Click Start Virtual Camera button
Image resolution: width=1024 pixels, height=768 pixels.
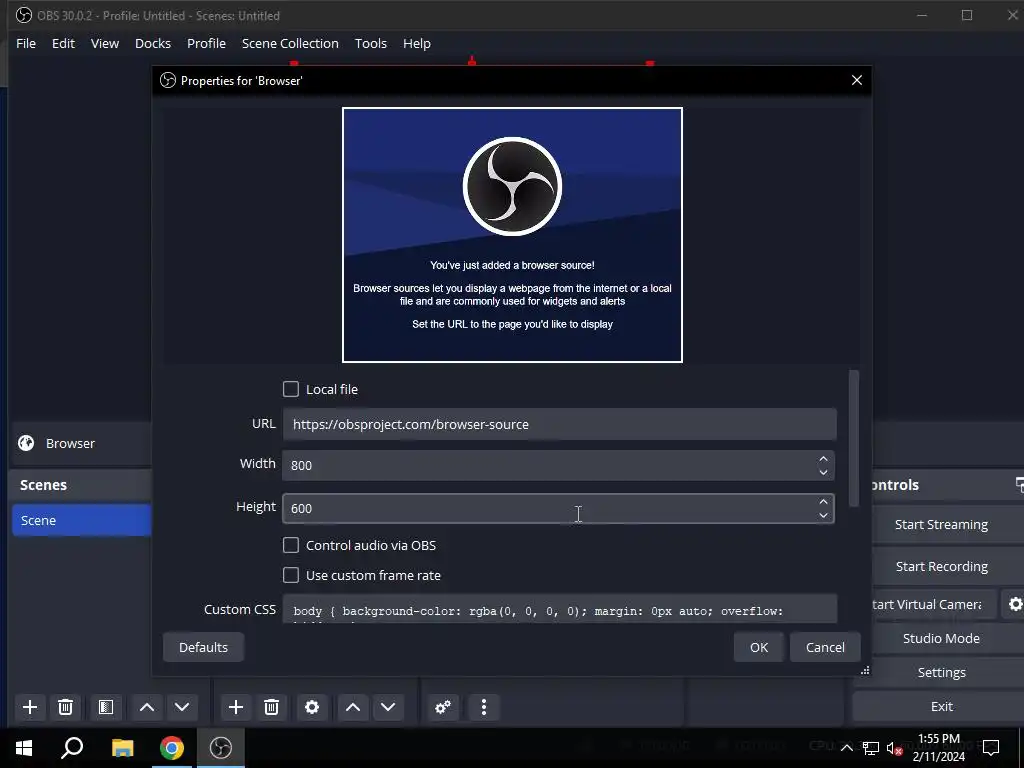[933, 604]
